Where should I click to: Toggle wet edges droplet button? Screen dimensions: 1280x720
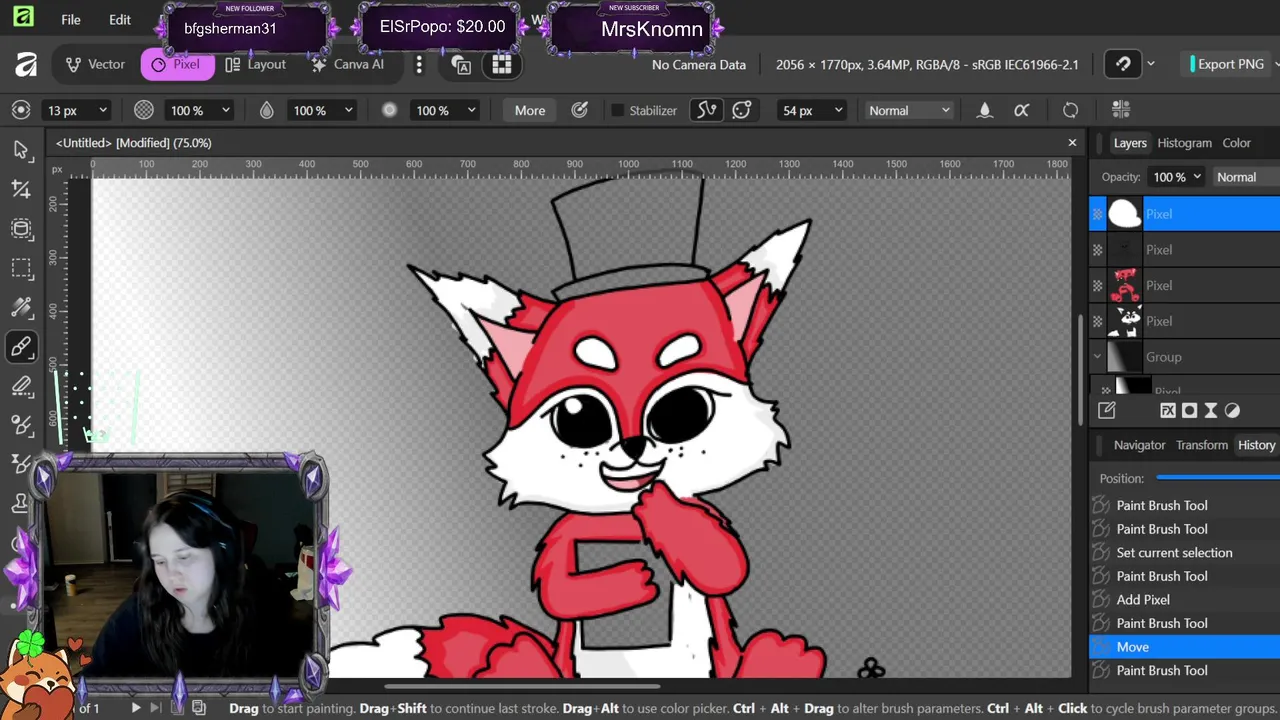pos(985,111)
